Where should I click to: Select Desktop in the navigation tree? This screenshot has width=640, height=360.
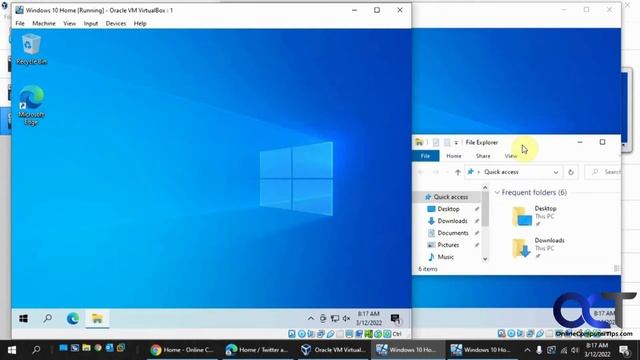pos(448,209)
